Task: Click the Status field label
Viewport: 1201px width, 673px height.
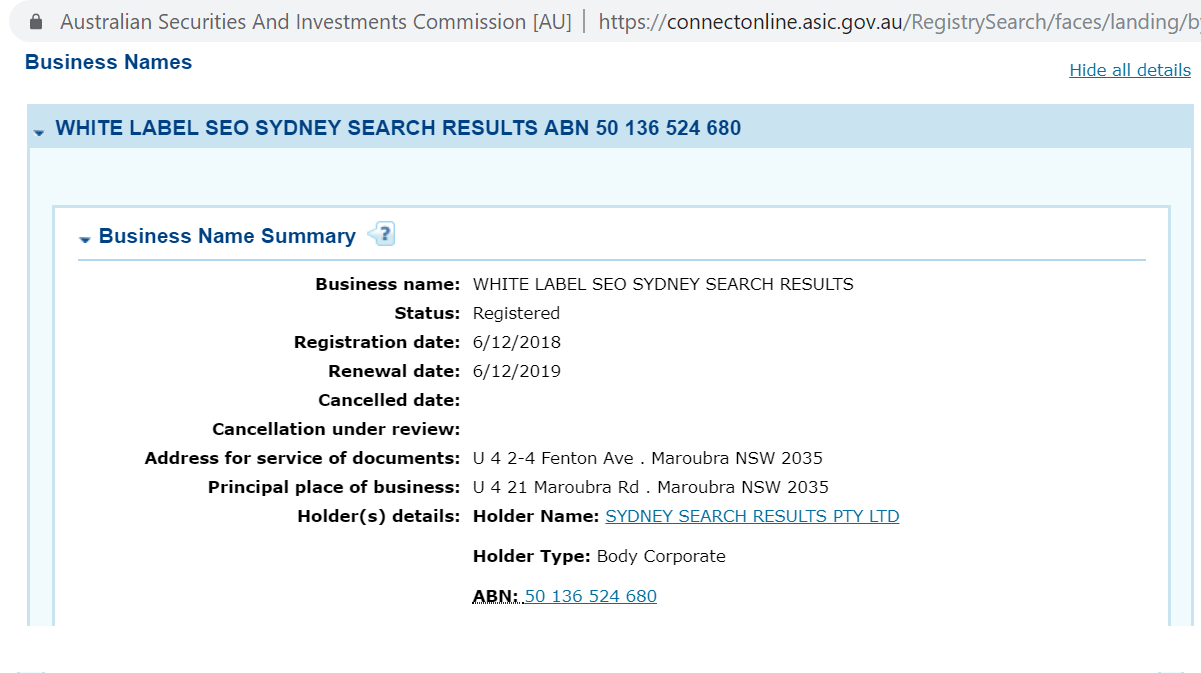Action: tap(427, 313)
